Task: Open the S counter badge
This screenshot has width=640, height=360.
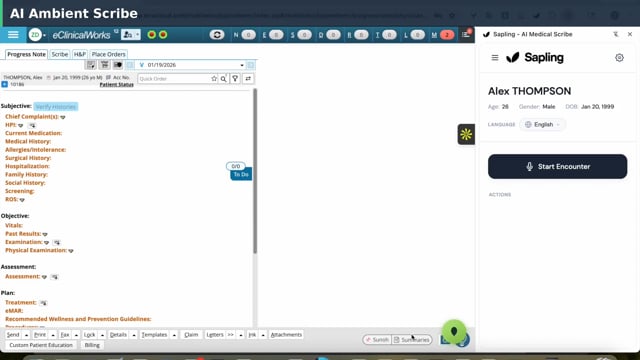Action: point(304,35)
